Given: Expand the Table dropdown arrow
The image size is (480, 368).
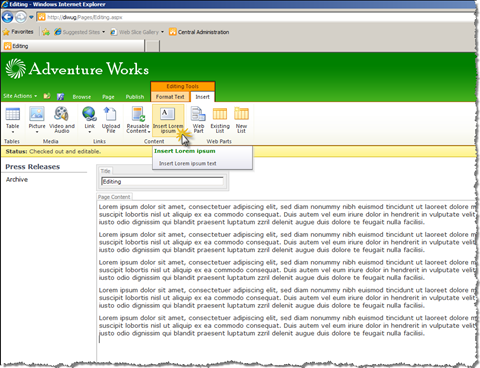Looking at the screenshot, I should tap(13, 132).
